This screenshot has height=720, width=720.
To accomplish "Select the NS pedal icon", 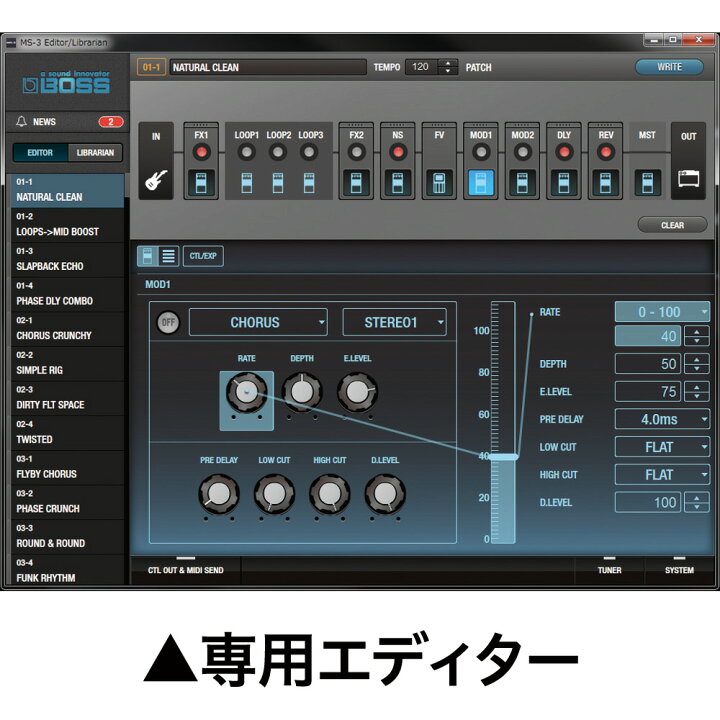I will [398, 182].
